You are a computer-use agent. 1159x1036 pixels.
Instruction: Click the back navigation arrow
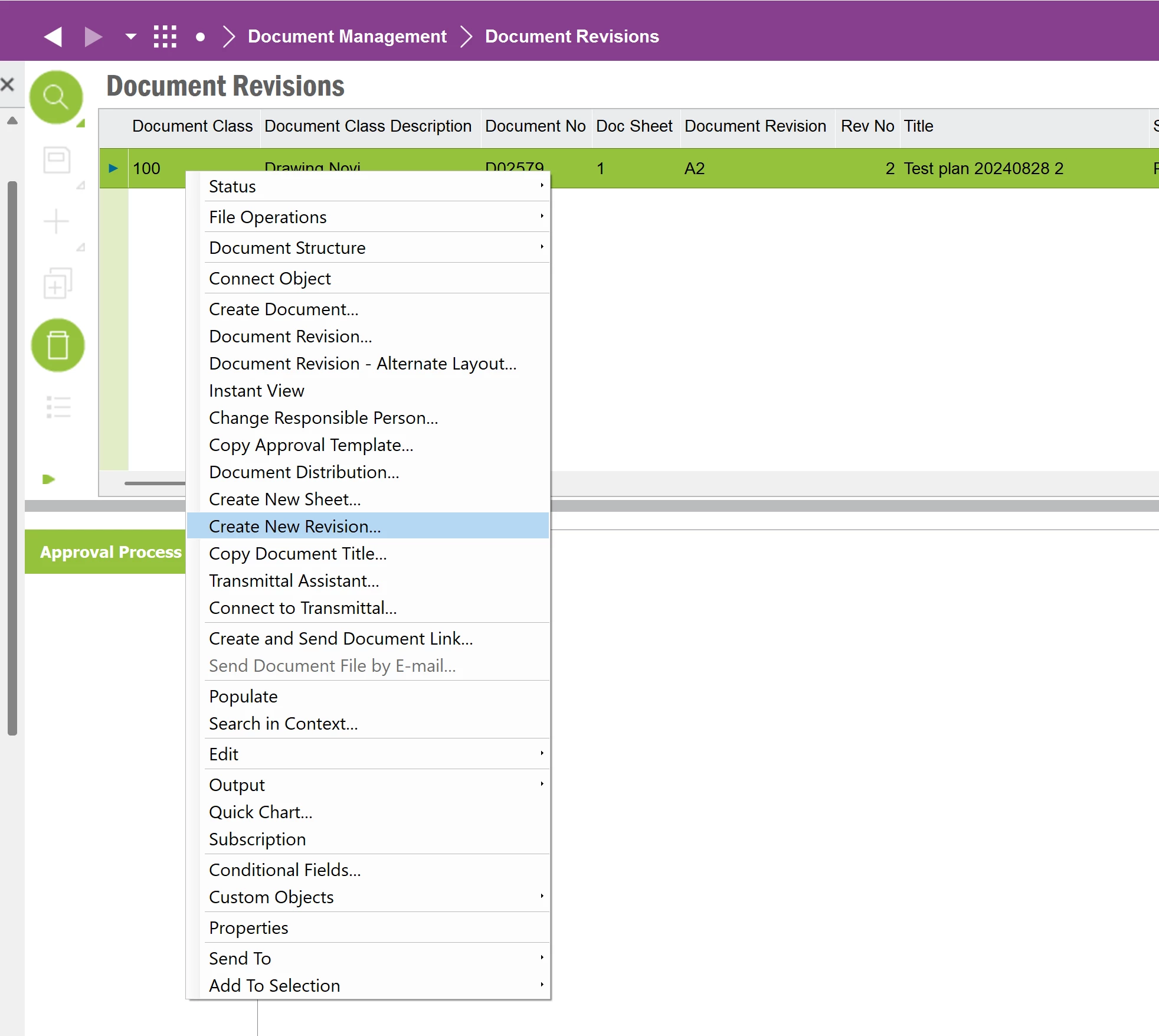pos(53,37)
